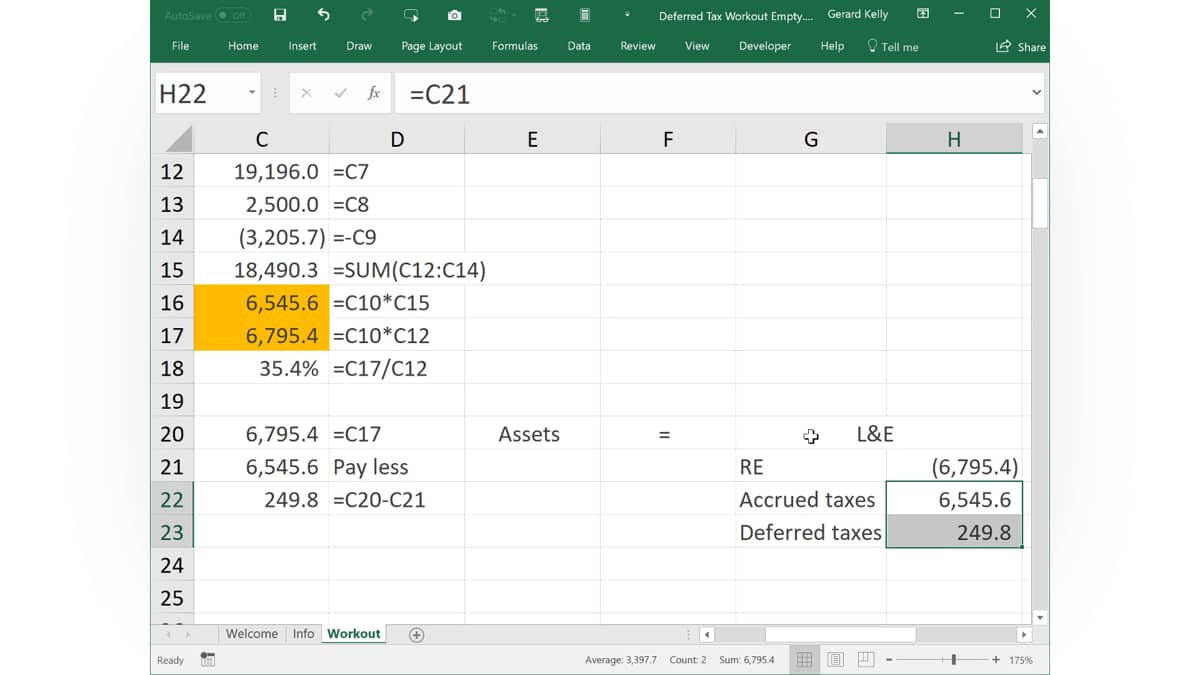Open the Developer tab
This screenshot has height=675, width=1200.
(x=765, y=46)
